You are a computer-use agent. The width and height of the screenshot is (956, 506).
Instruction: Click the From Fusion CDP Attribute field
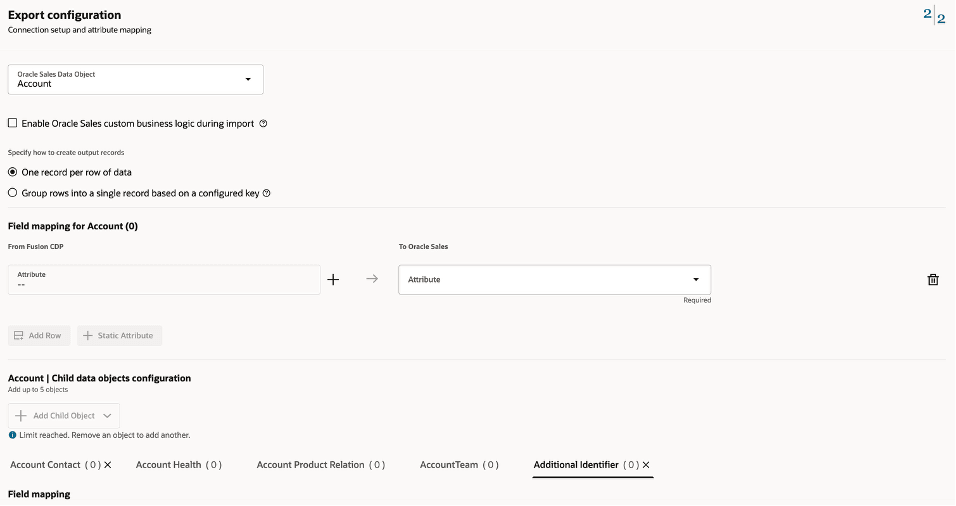(164, 280)
